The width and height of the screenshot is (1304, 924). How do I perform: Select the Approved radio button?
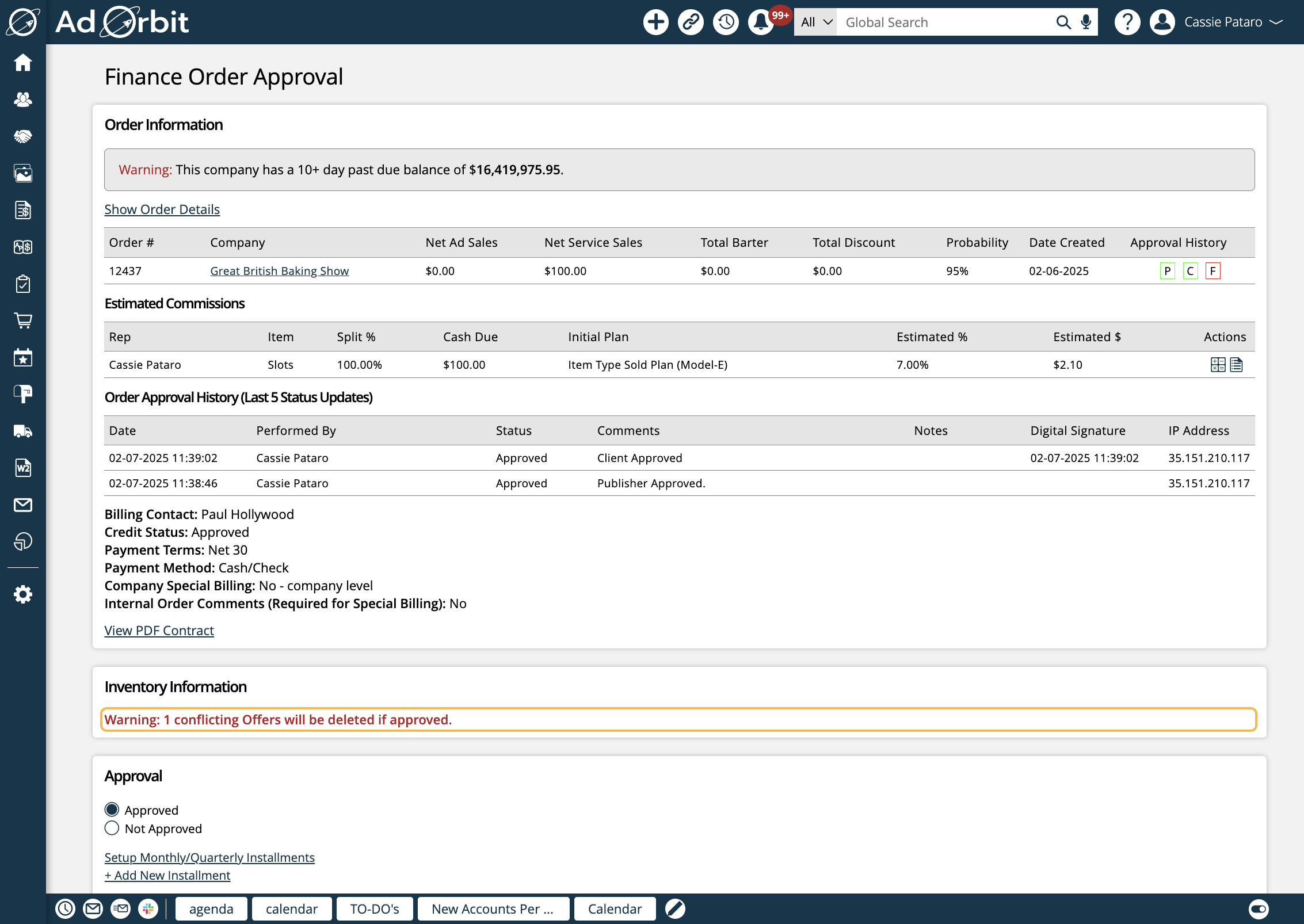pos(112,810)
